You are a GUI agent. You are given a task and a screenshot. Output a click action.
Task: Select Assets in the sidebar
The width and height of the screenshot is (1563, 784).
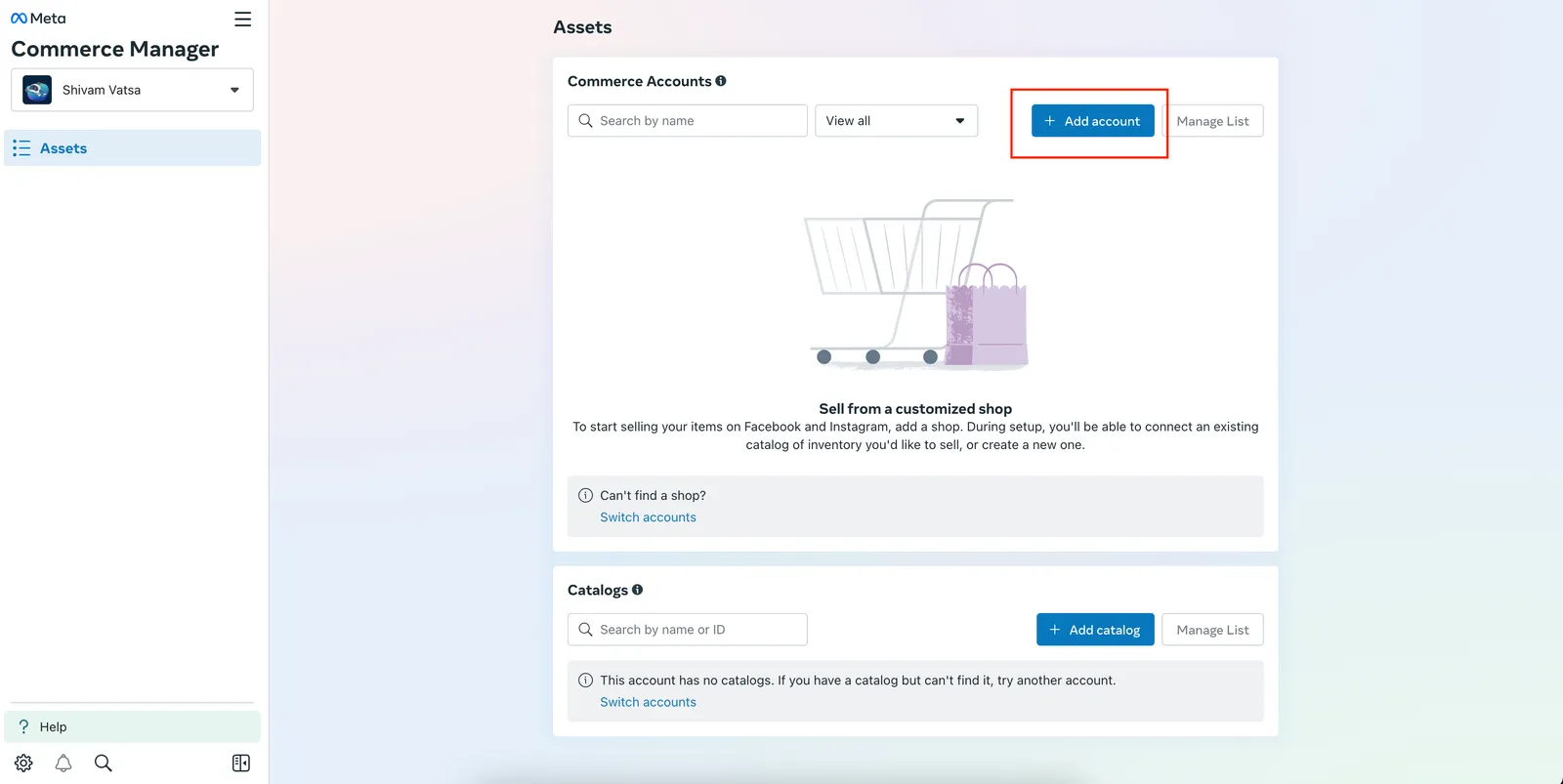(132, 148)
